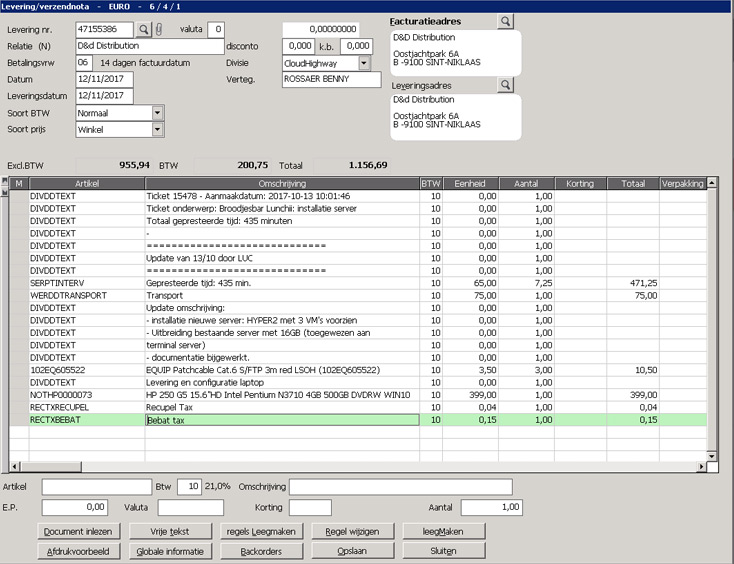Open the Facturatieadres search magnifier
The image size is (734, 564).
click(505, 21)
